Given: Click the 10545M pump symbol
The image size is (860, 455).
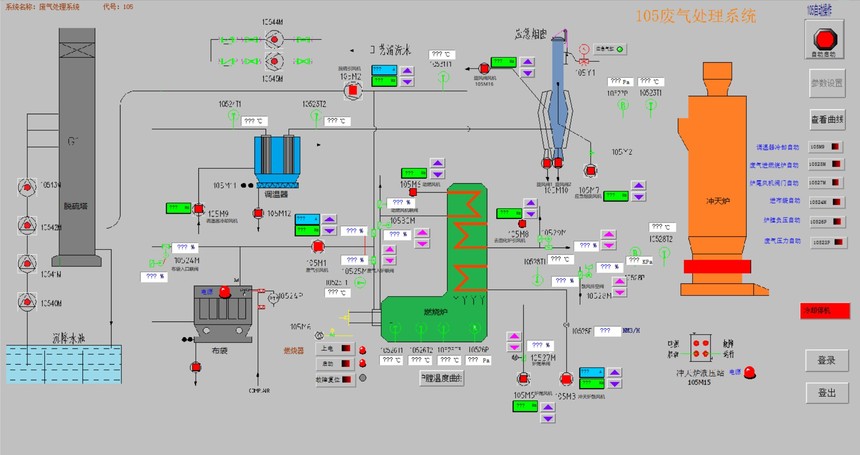Looking at the screenshot, I should 274,62.
